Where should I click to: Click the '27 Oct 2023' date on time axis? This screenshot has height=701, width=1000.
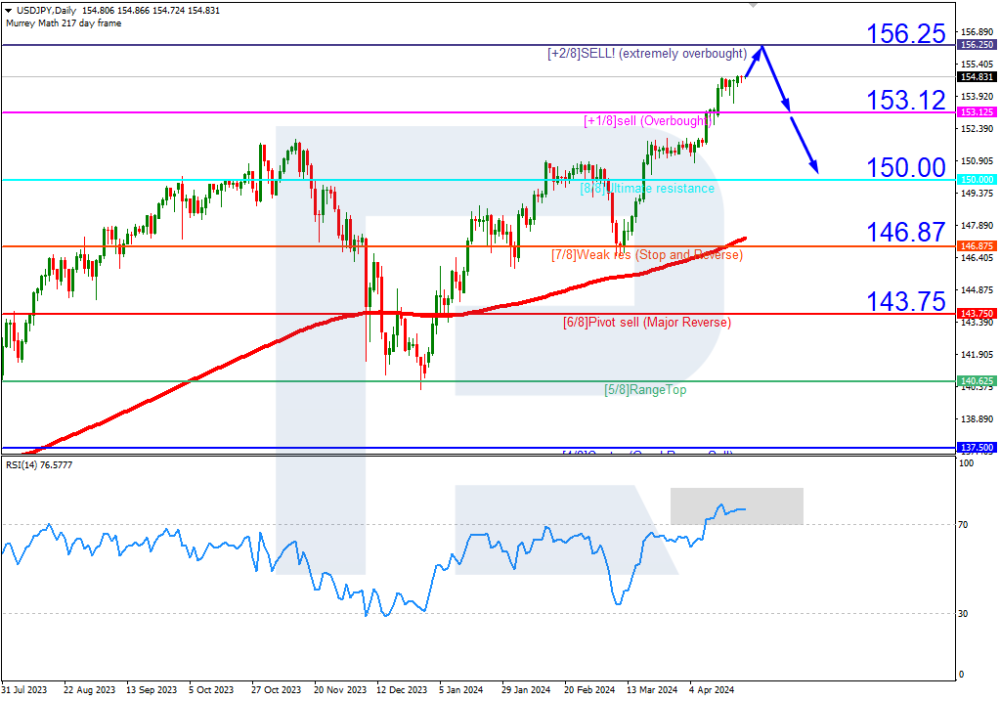point(276,690)
